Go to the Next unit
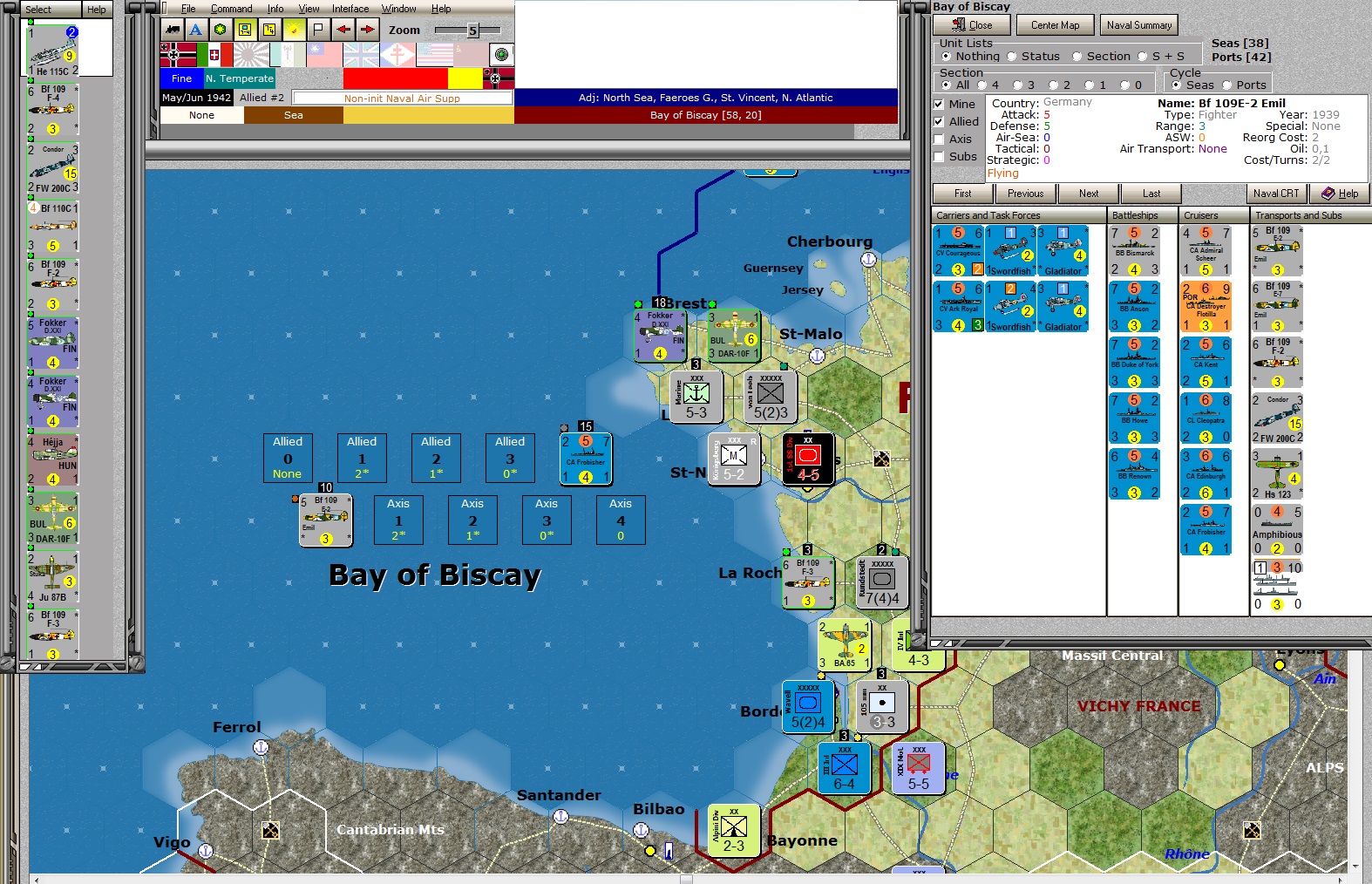 1089,194
